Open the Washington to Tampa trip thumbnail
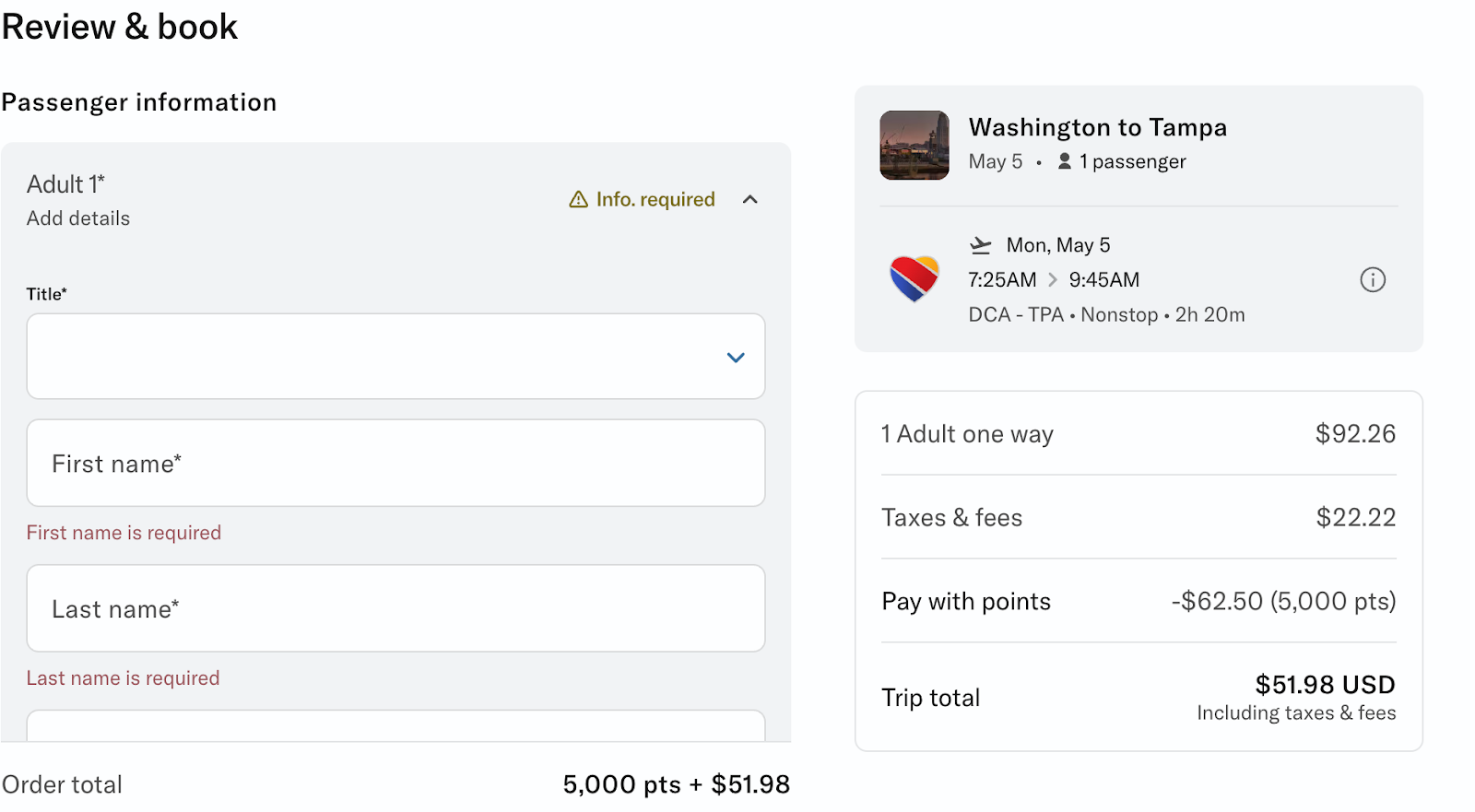Viewport: 1475px width, 812px height. coord(914,146)
